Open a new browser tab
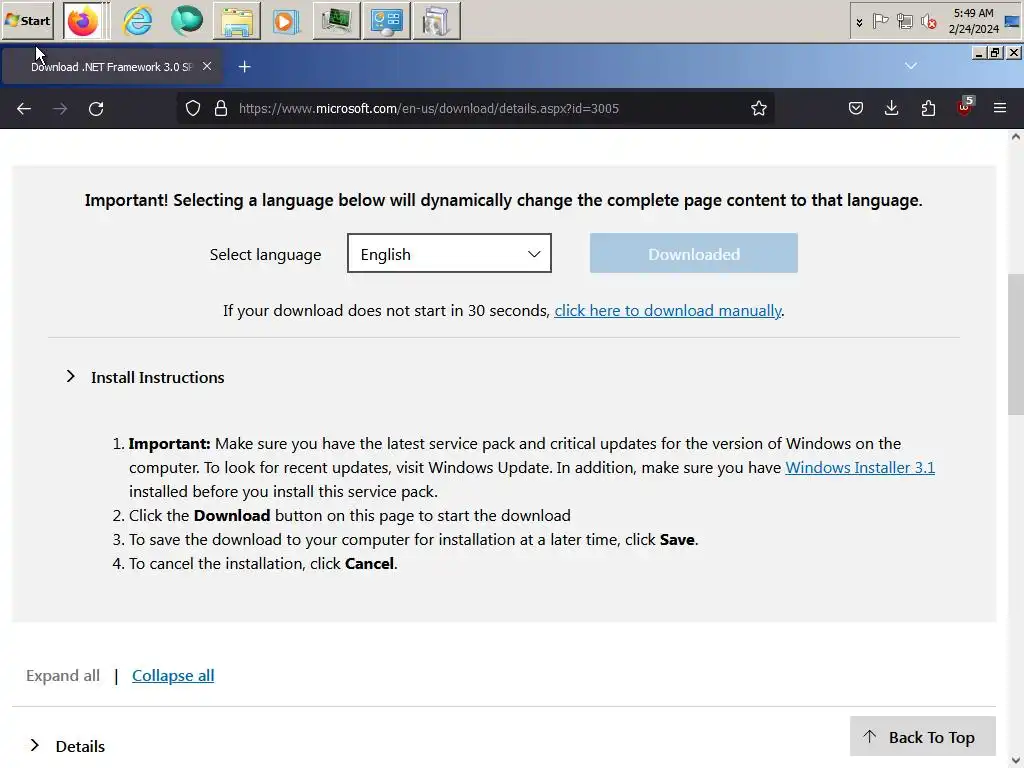 coord(244,67)
